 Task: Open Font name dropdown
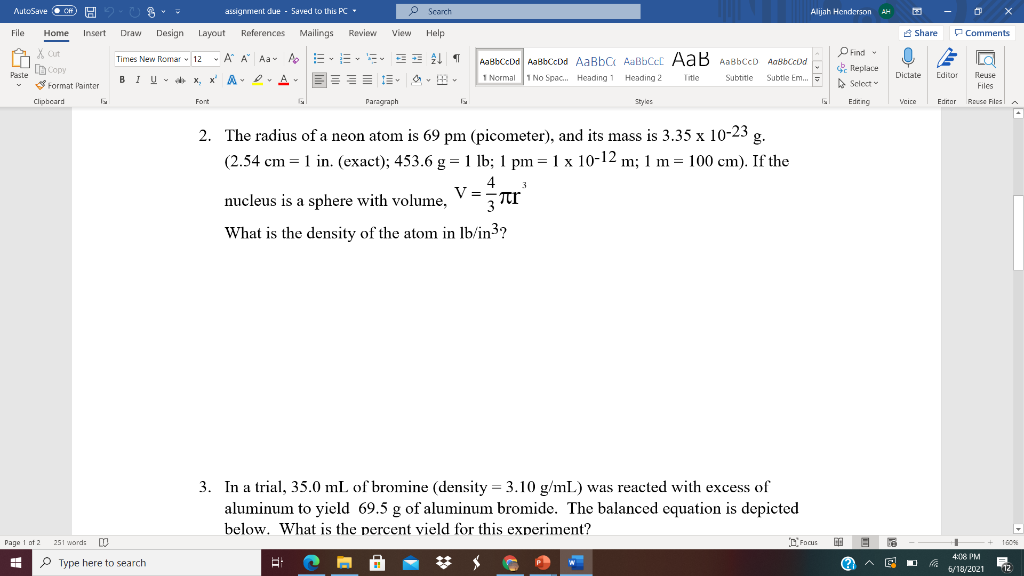(x=186, y=59)
